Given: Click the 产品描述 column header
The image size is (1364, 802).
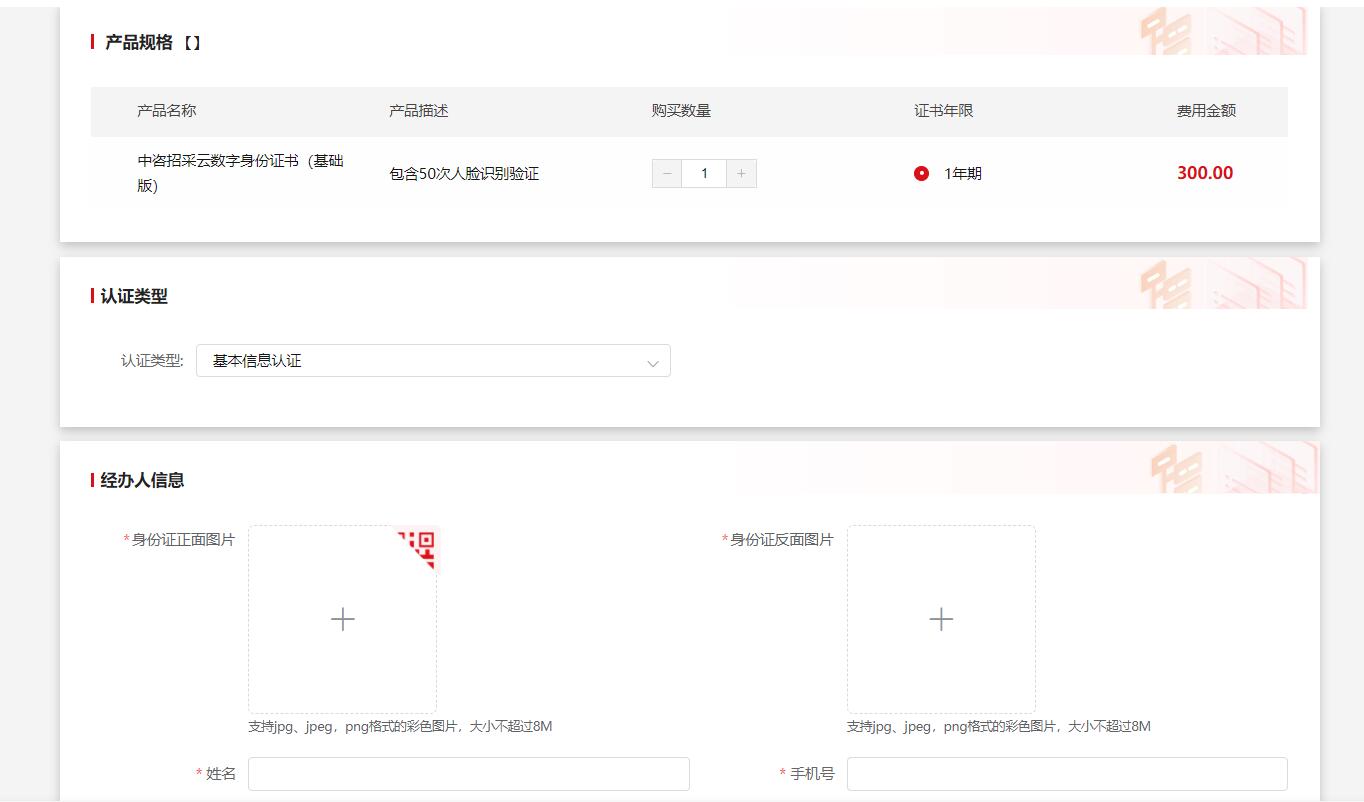Looking at the screenshot, I should tap(419, 111).
